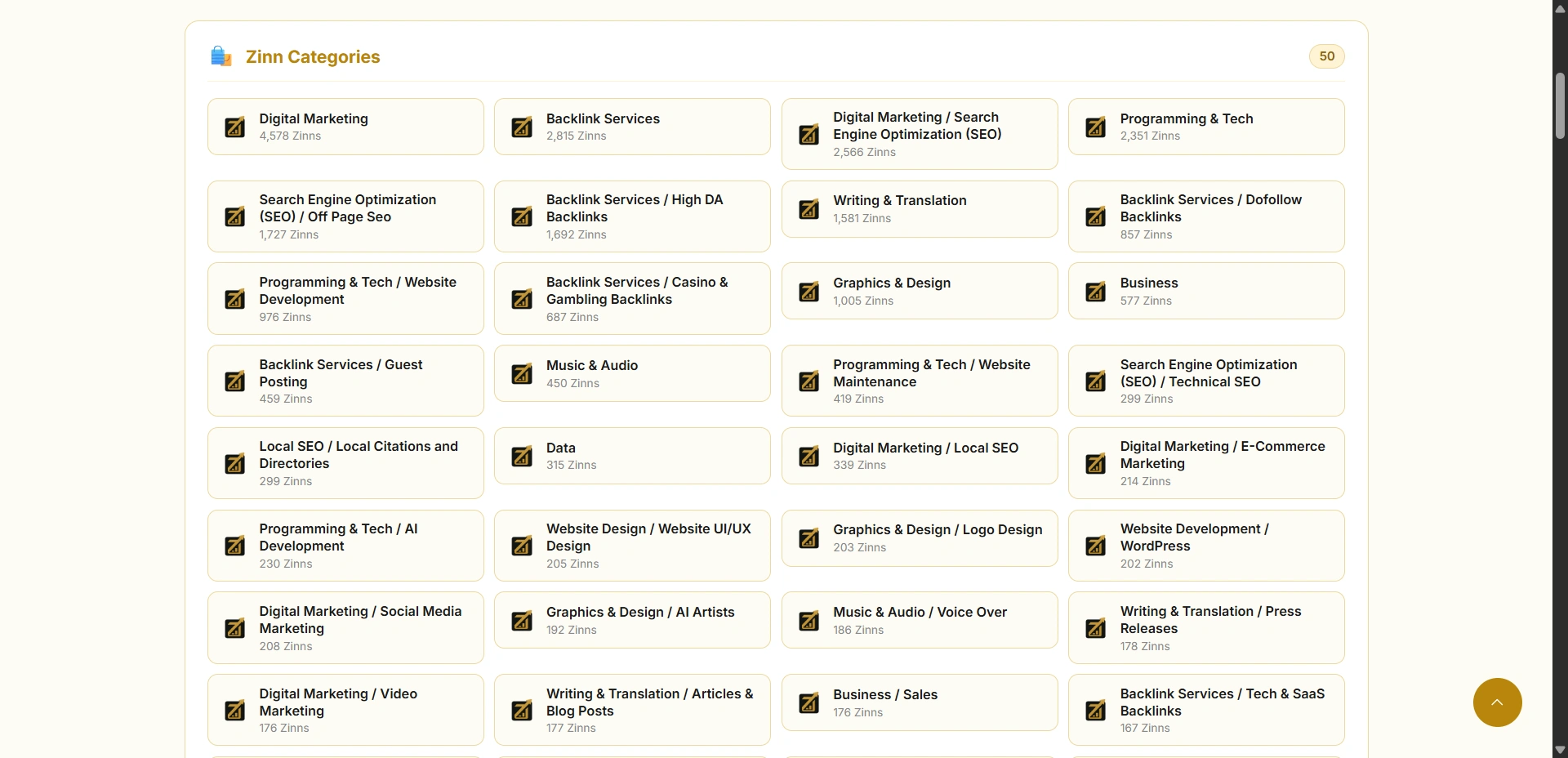Open Digital Marketing / Search Engine Optimization (SEO) category

[x=920, y=134]
